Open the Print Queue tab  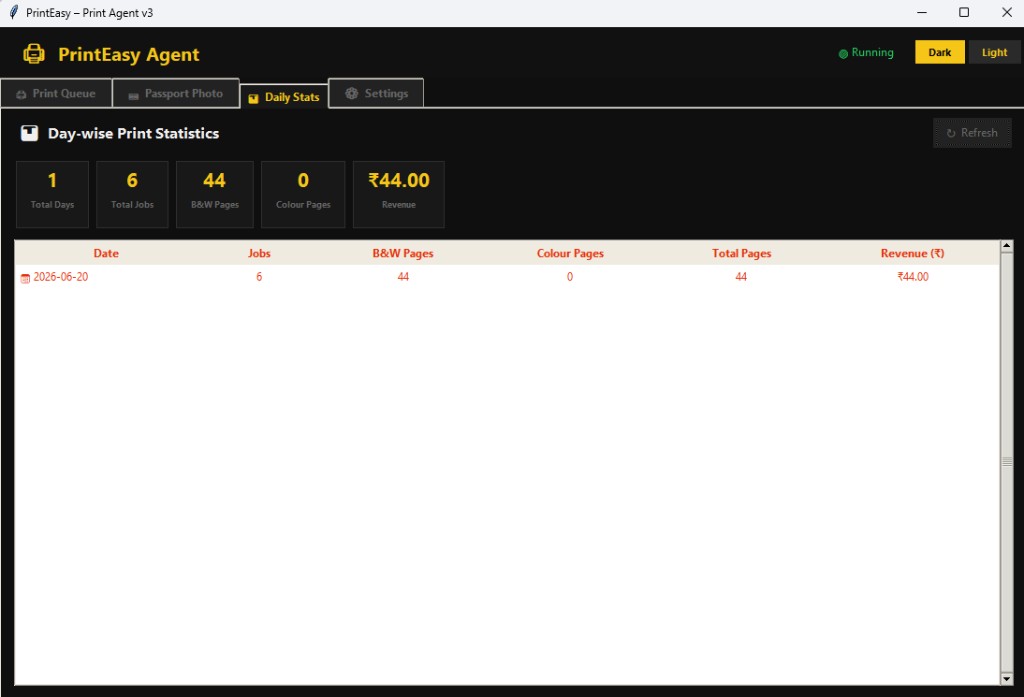click(x=56, y=93)
